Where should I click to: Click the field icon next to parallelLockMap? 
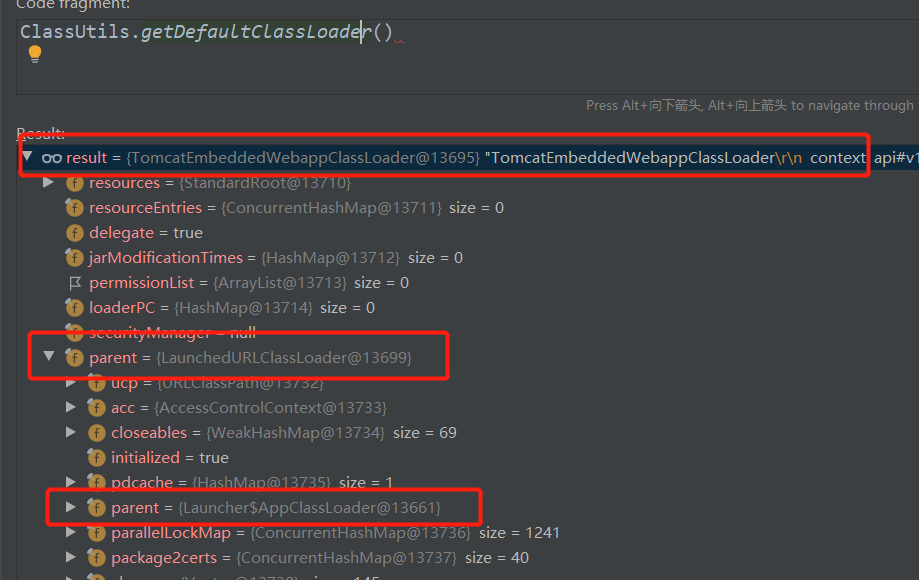(x=96, y=533)
